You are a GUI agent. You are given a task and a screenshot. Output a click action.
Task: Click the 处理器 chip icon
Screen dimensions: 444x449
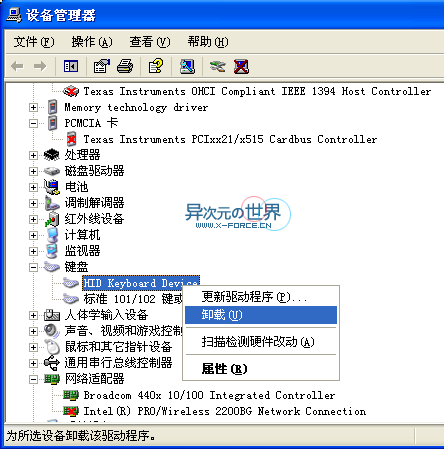pyautogui.click(x=52, y=155)
